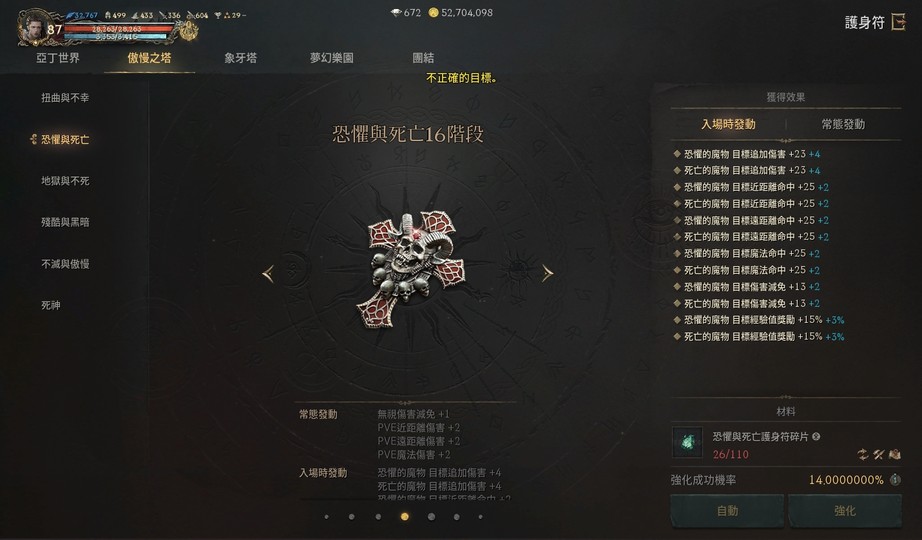Click the diamond currency icon showing 672

click(396, 12)
